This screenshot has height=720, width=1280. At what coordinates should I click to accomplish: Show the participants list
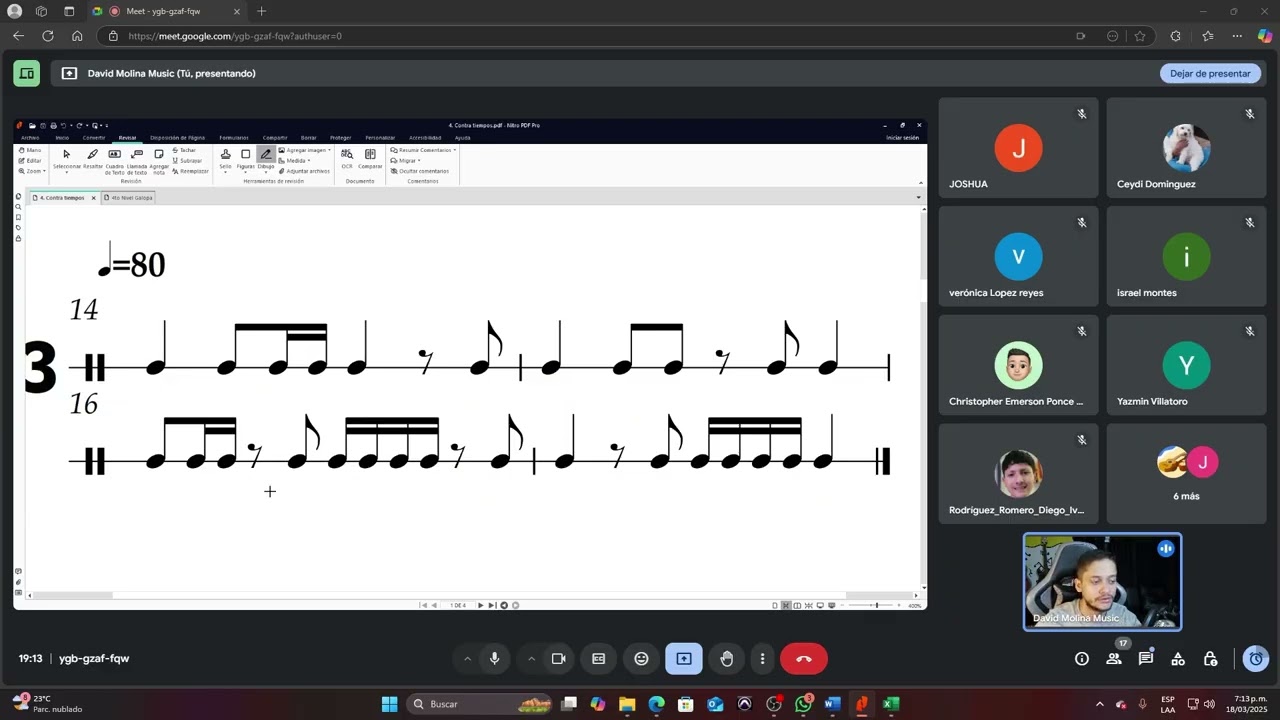click(x=1114, y=659)
